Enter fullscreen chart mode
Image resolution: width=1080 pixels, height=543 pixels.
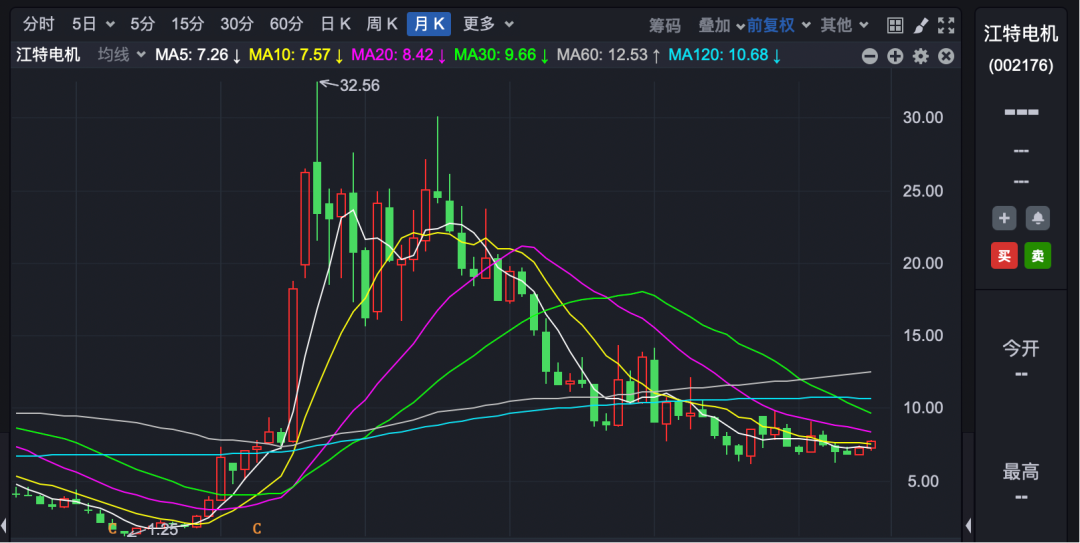[946, 25]
